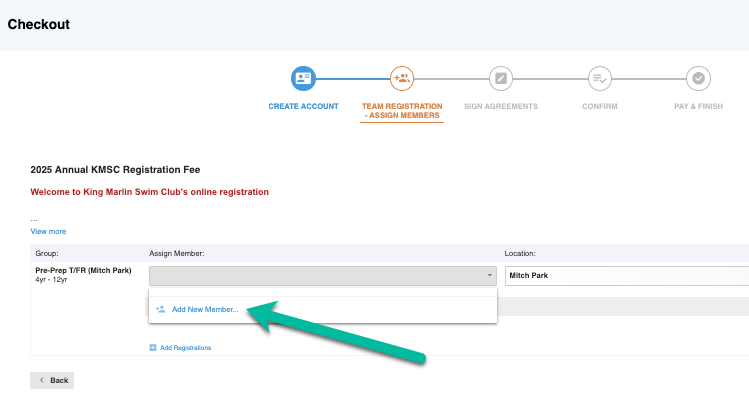Click the Add Registrations link
The height and width of the screenshot is (402, 749).
(x=185, y=348)
